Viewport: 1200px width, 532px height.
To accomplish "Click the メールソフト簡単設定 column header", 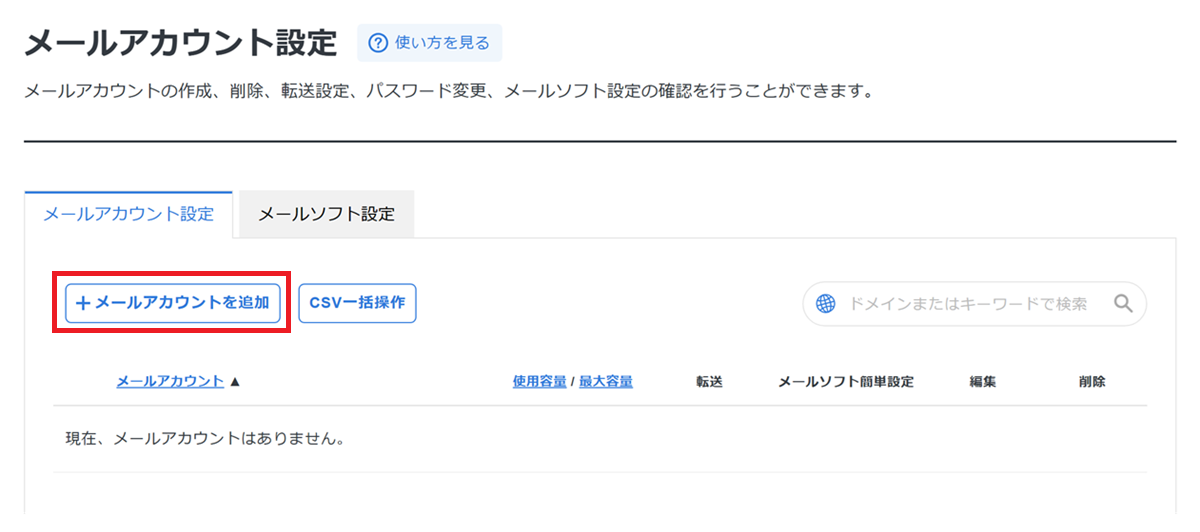I will (845, 381).
